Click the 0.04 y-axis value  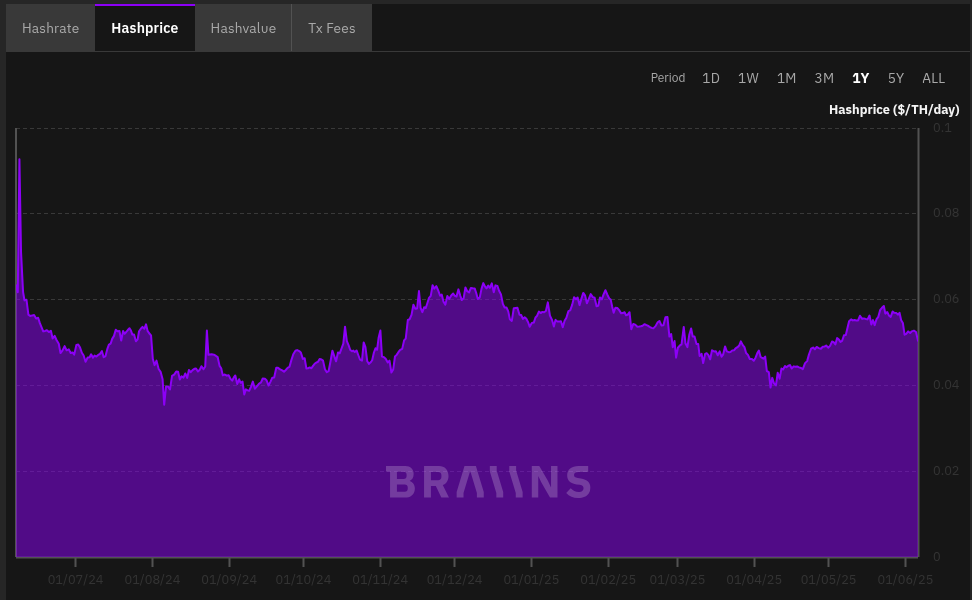click(x=946, y=385)
